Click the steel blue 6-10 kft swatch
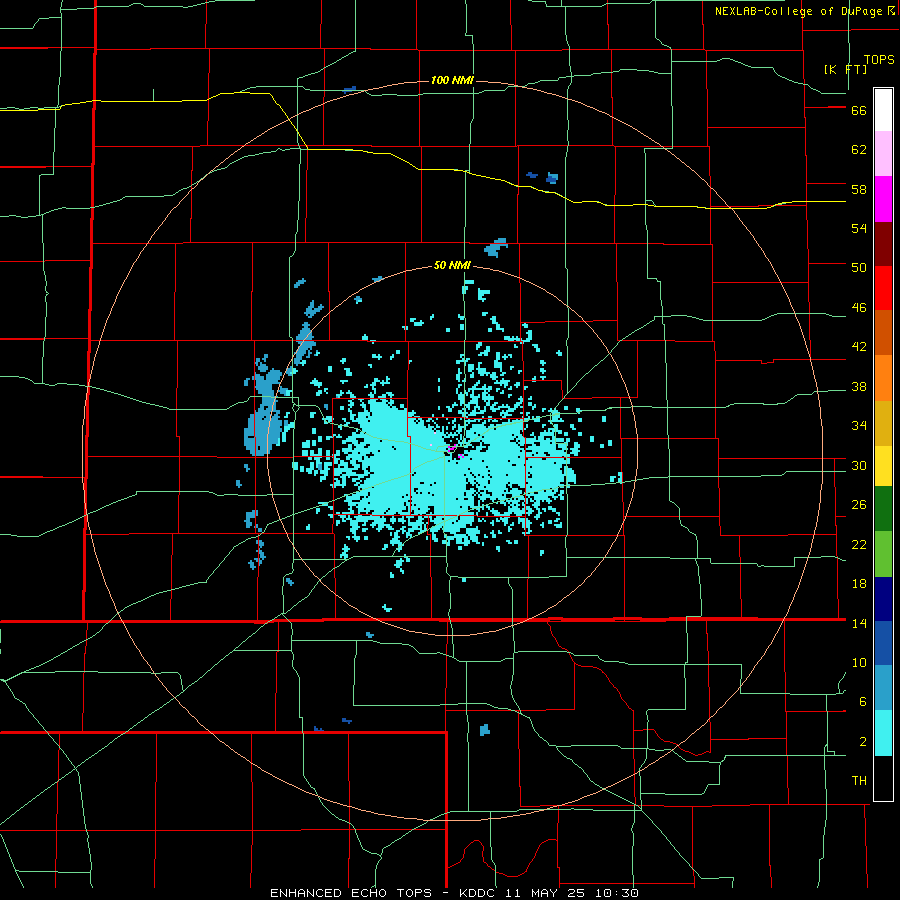Screen dimensions: 900x900 click(883, 688)
